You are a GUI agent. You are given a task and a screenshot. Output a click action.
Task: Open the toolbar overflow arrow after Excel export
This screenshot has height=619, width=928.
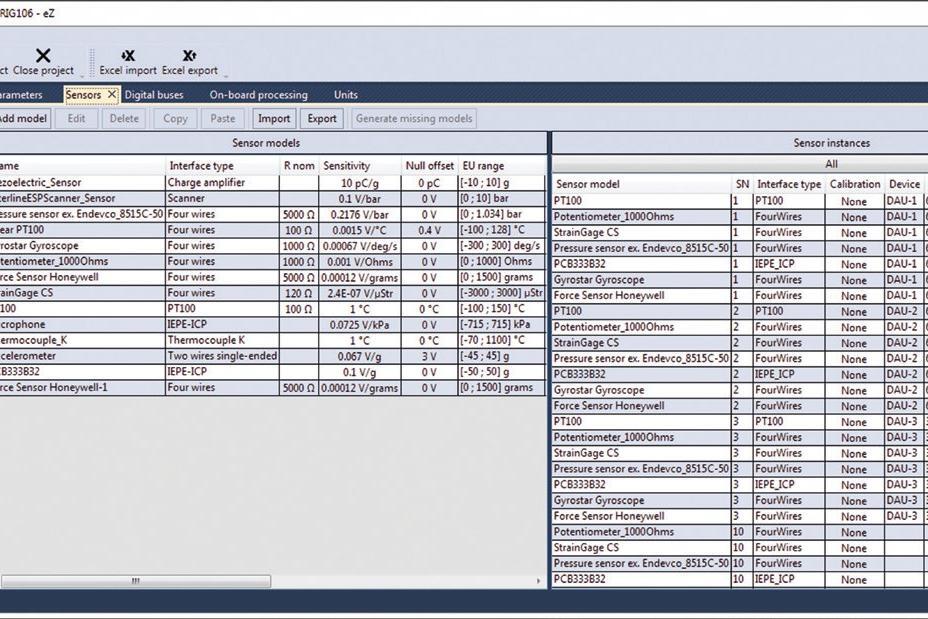point(225,74)
